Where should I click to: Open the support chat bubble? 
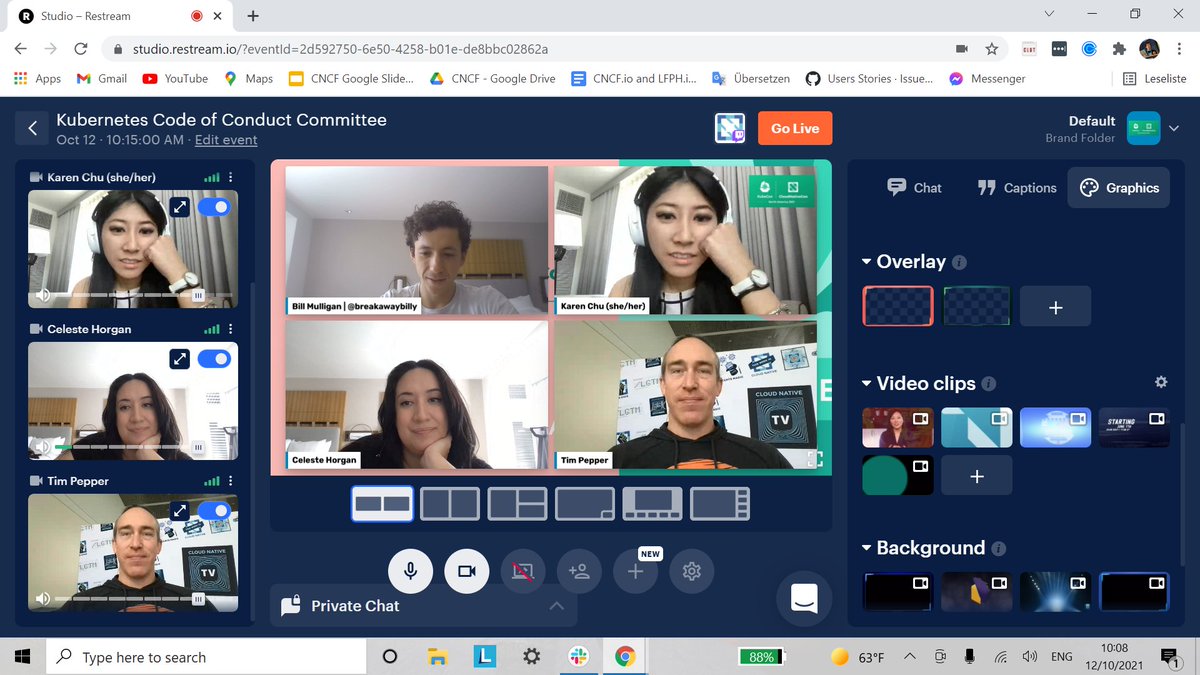pyautogui.click(x=804, y=598)
